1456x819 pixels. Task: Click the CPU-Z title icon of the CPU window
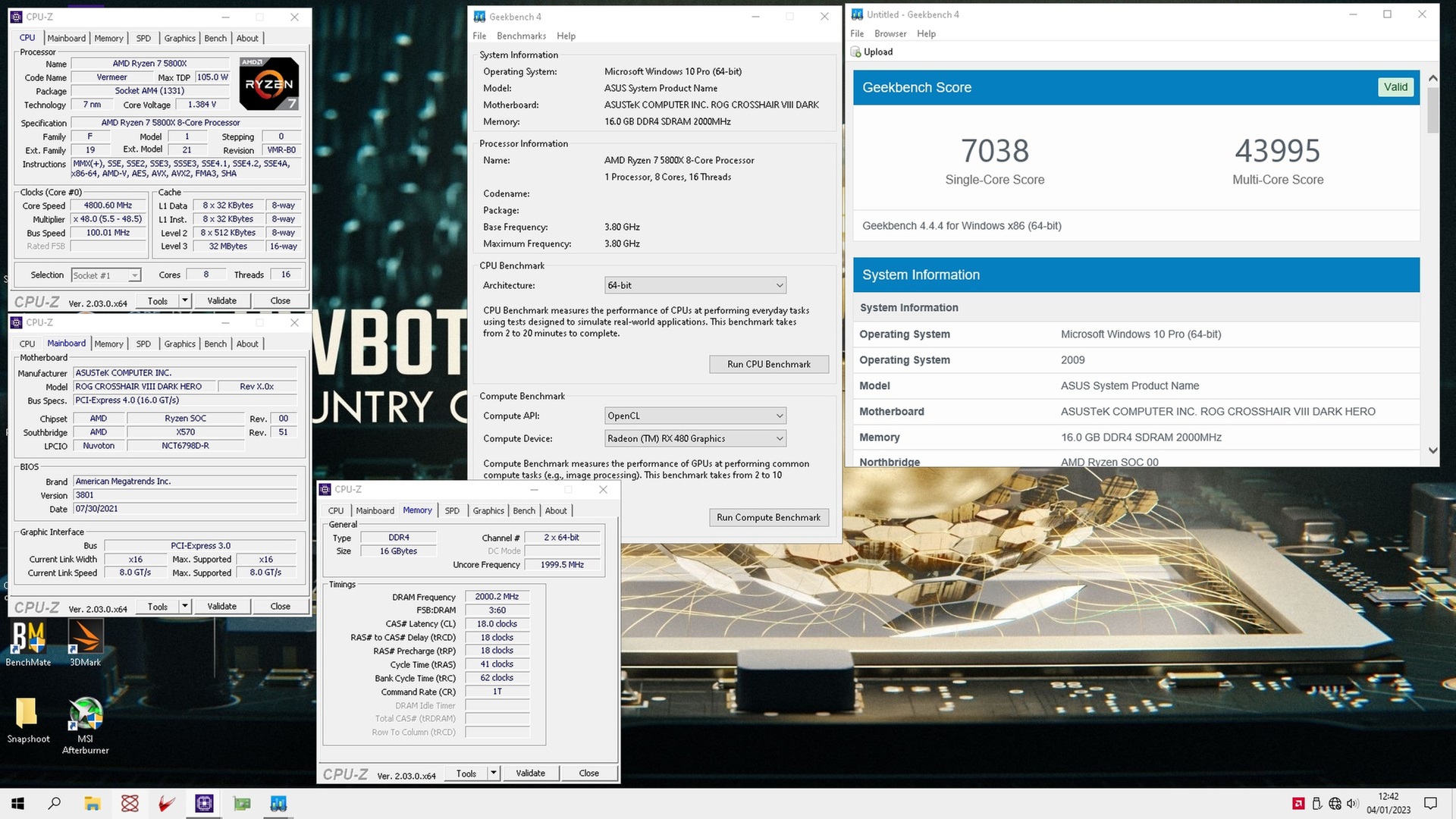point(17,17)
